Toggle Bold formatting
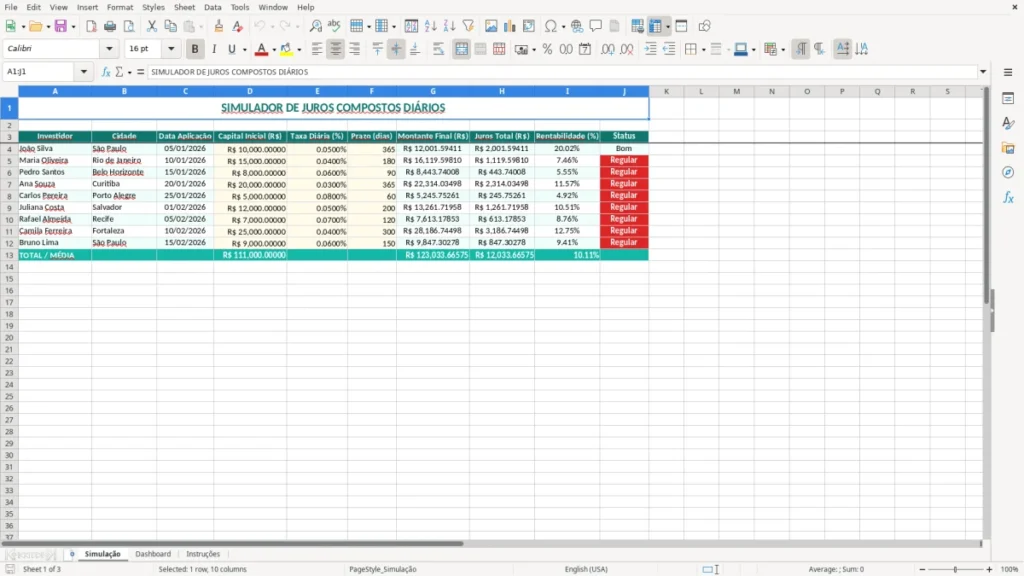Viewport: 1024px width, 576px height. [195, 49]
